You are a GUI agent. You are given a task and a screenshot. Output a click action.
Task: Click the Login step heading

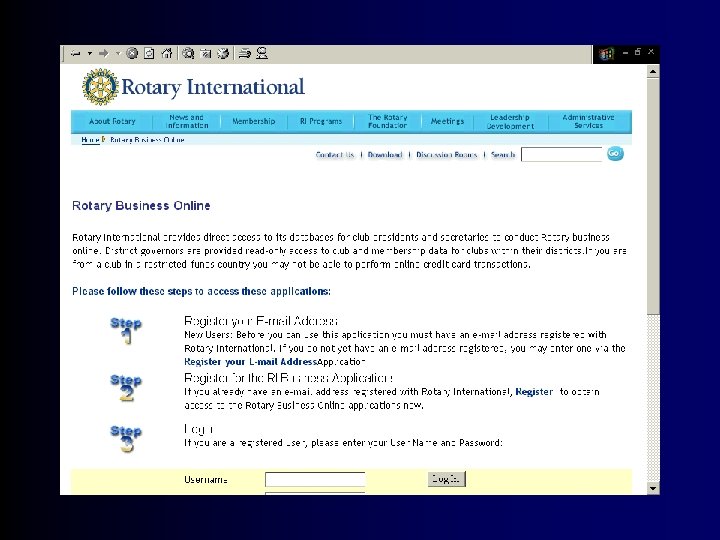198,429
